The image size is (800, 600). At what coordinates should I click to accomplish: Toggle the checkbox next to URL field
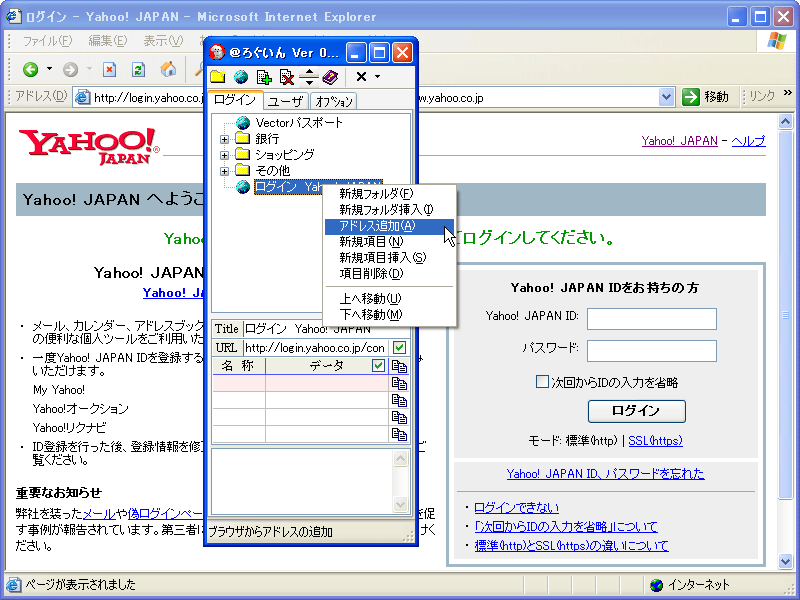point(399,348)
